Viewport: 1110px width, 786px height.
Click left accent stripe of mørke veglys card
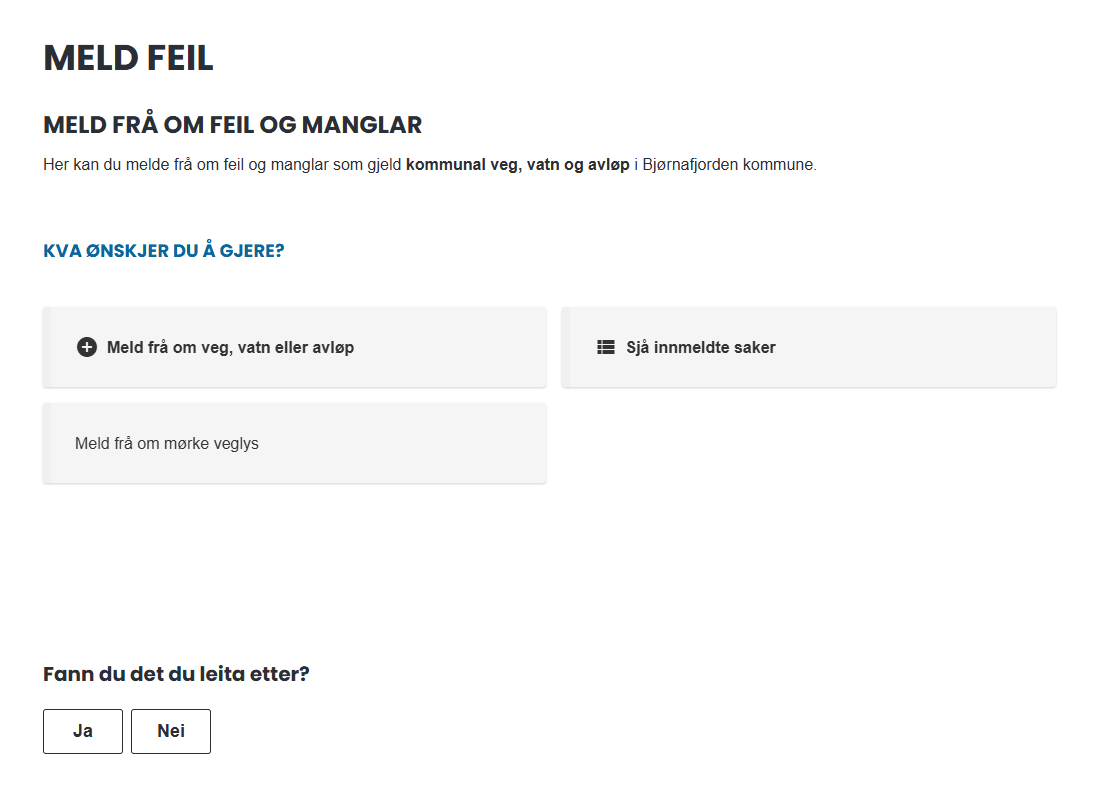pos(46,443)
